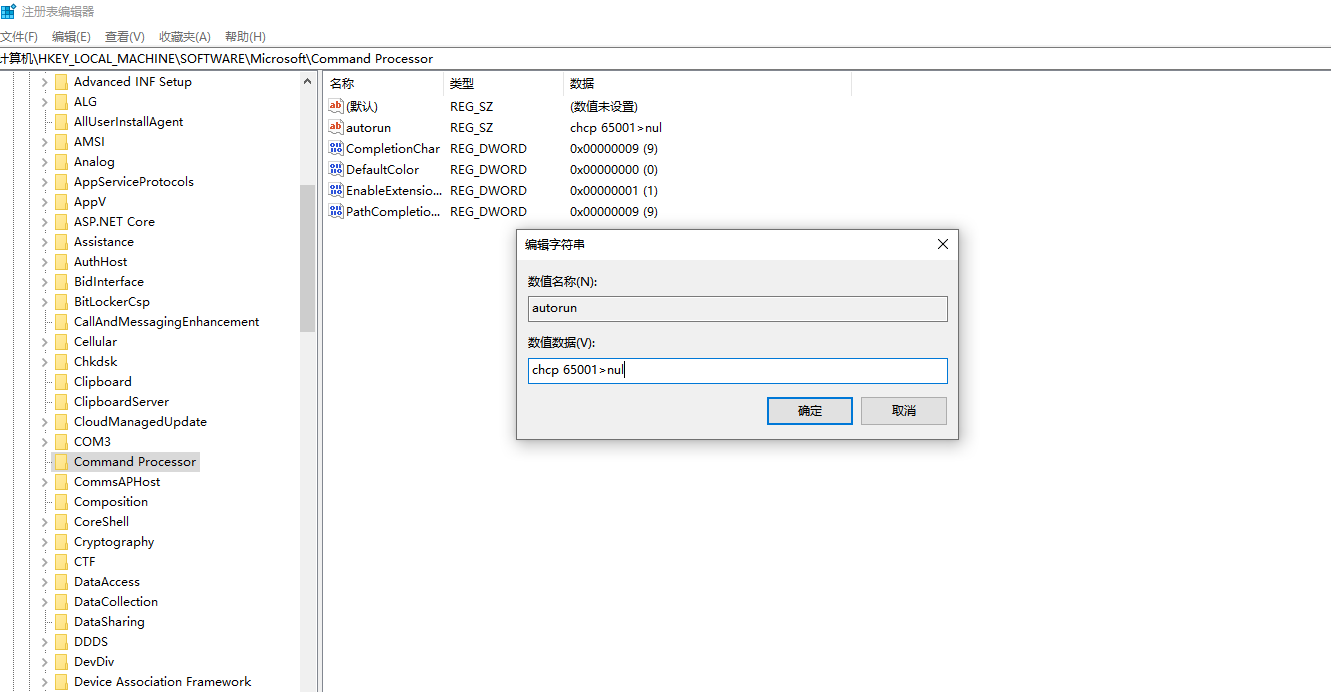Click the REG_DWORD icon beside CompletionChar
The width and height of the screenshot is (1331, 692).
336,148
